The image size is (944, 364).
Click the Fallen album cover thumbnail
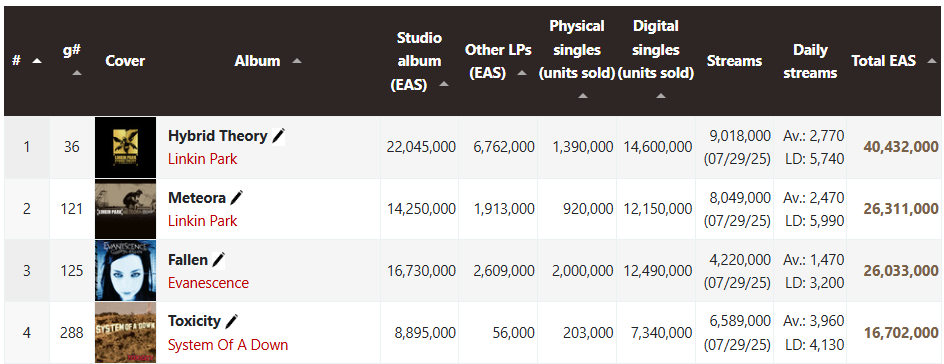point(125,271)
